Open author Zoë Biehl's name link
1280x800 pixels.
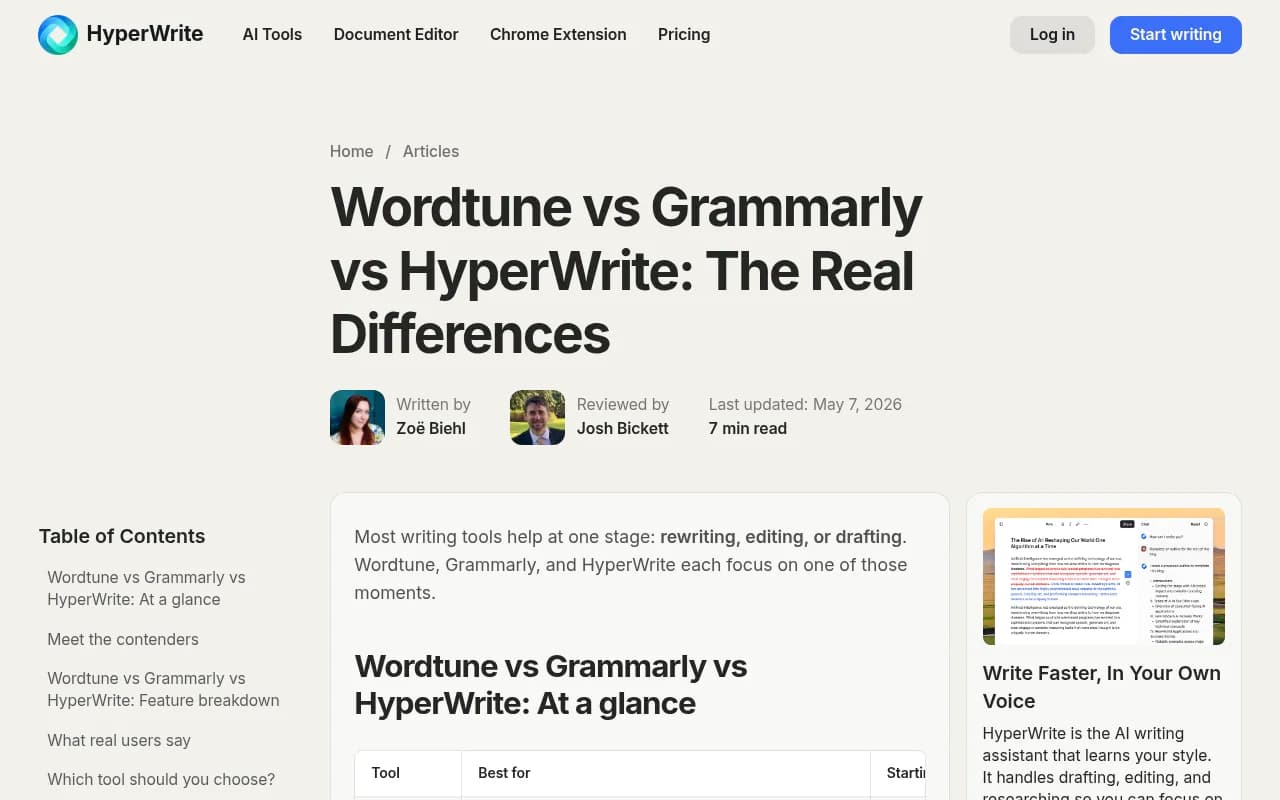[x=431, y=428]
